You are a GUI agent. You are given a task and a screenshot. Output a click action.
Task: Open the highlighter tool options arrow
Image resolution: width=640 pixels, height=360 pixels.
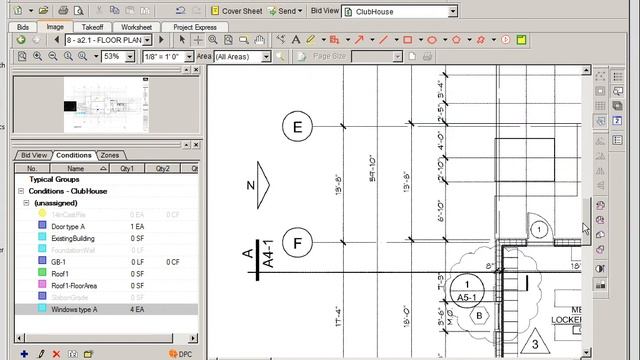pyautogui.click(x=324, y=40)
